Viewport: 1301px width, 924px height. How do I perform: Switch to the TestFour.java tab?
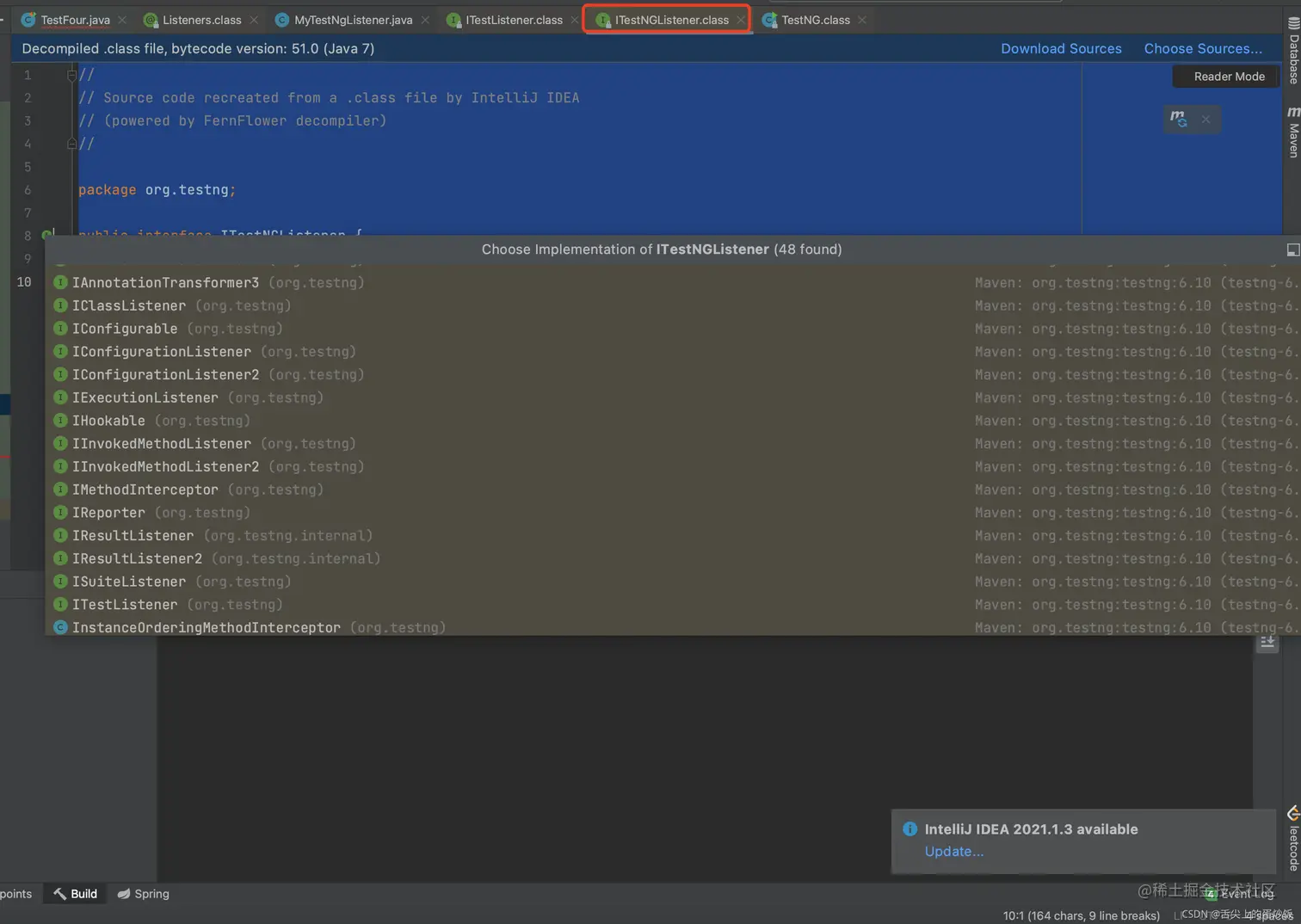click(x=75, y=20)
